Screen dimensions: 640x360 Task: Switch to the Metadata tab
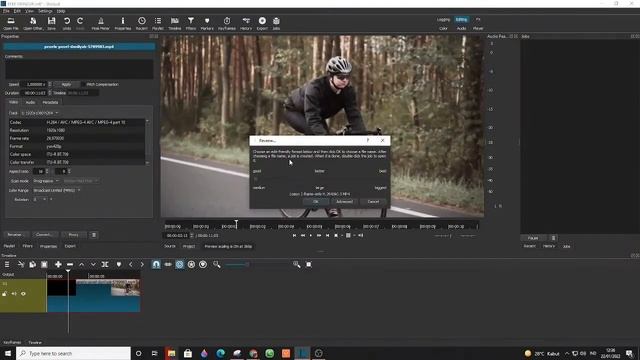click(x=50, y=102)
